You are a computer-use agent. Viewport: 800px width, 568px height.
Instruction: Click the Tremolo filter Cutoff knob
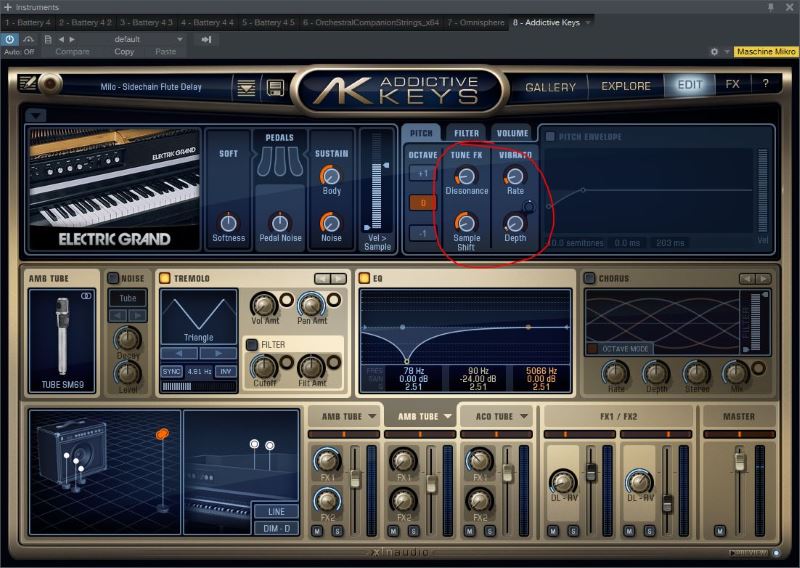(x=264, y=367)
